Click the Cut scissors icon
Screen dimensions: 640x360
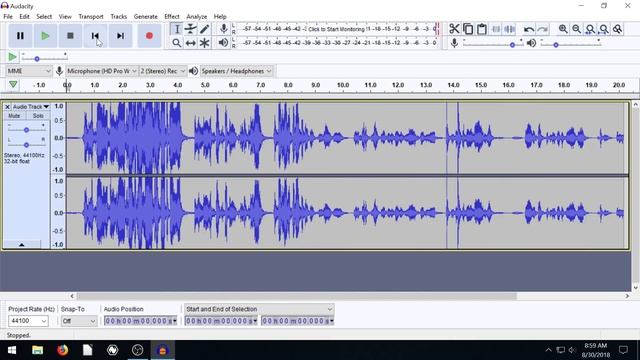tap(454, 29)
